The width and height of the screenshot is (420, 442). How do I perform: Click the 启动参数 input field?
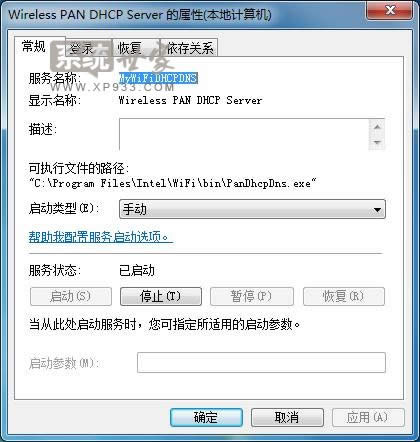(x=261, y=363)
